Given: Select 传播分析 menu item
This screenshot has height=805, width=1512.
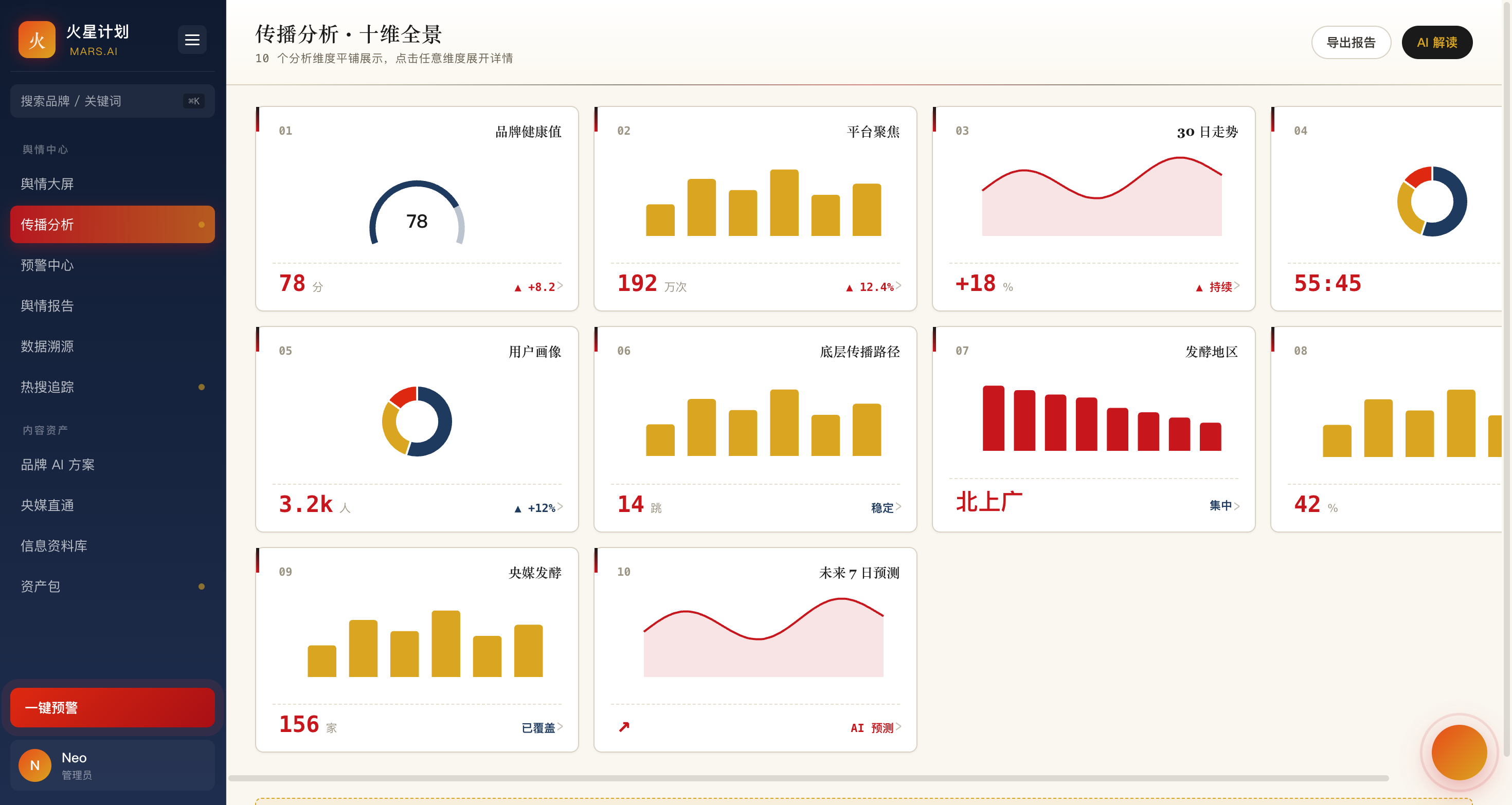Looking at the screenshot, I should point(112,225).
